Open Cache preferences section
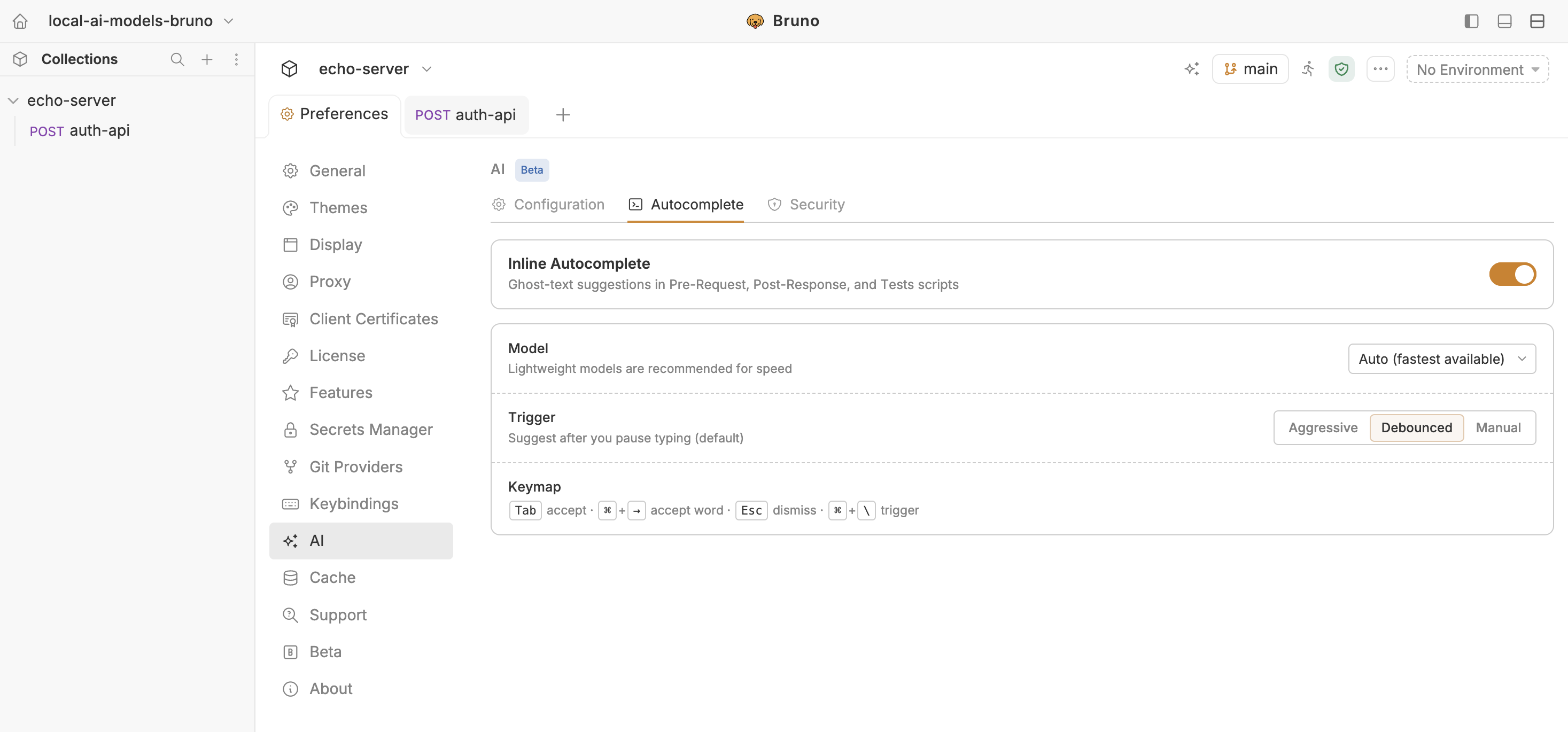The width and height of the screenshot is (1568, 732). pyautogui.click(x=361, y=578)
